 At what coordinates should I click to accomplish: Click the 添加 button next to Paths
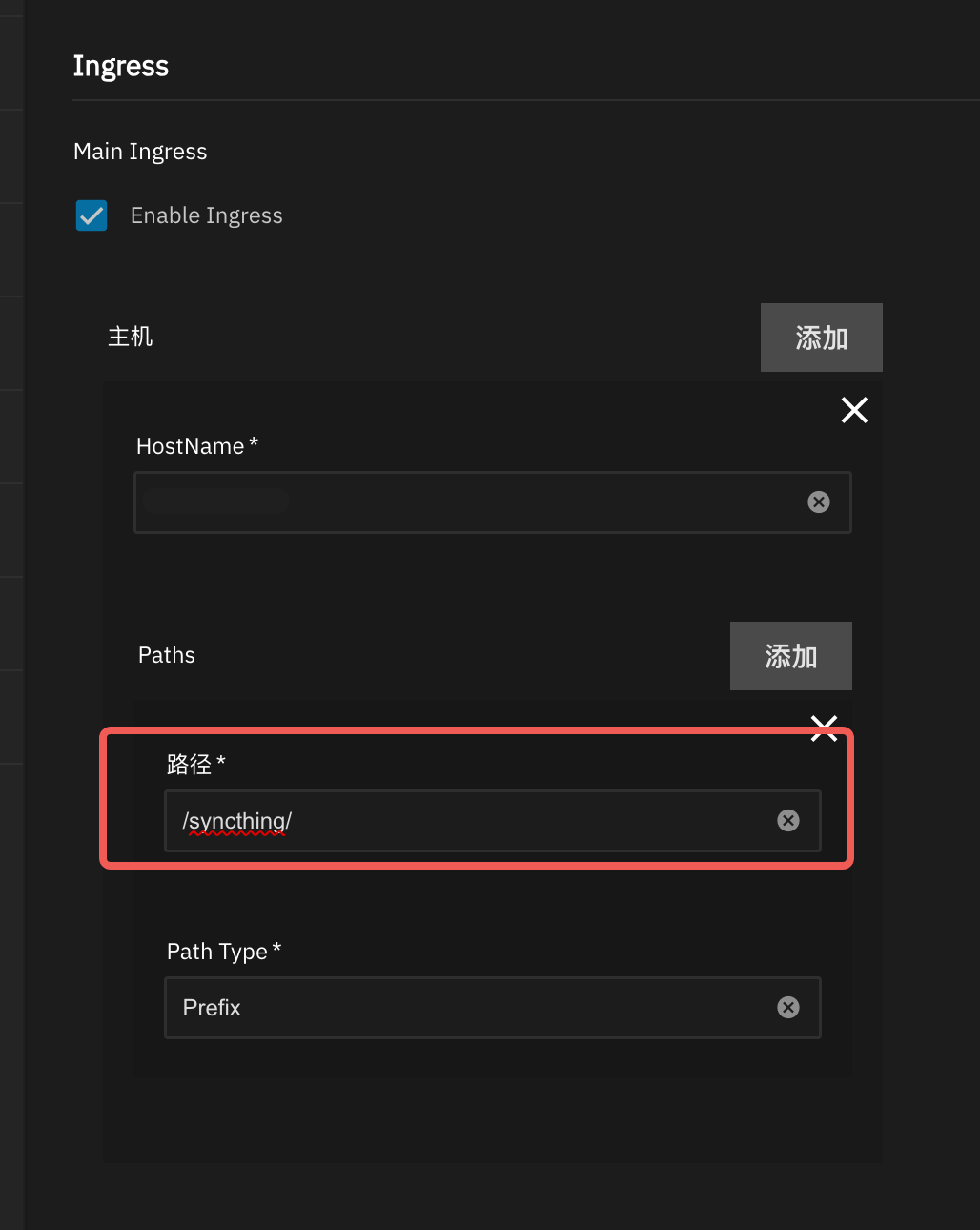(790, 656)
